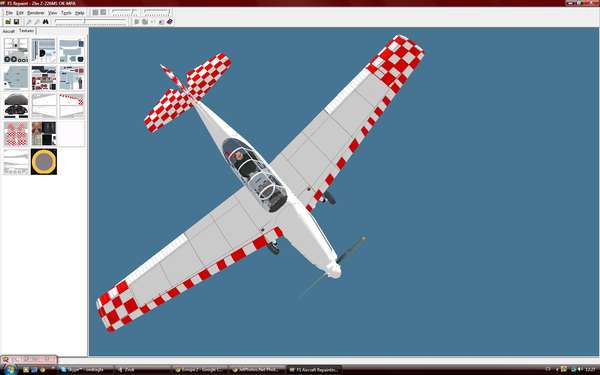The width and height of the screenshot is (600, 375).
Task: Select the first texture thumbnail with wheels
Action: [16, 50]
